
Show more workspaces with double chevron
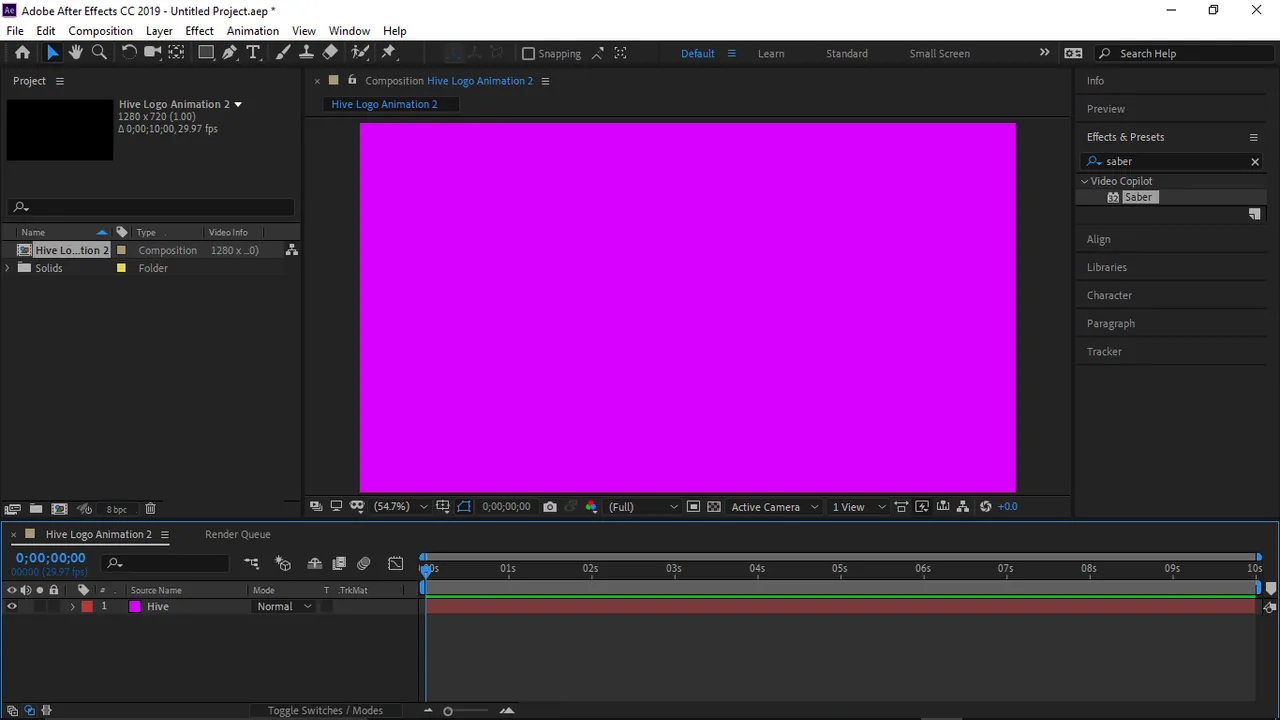pos(1044,53)
